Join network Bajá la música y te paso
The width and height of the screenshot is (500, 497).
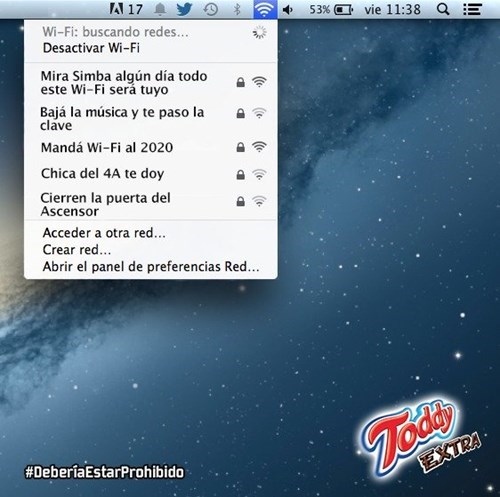(151, 119)
